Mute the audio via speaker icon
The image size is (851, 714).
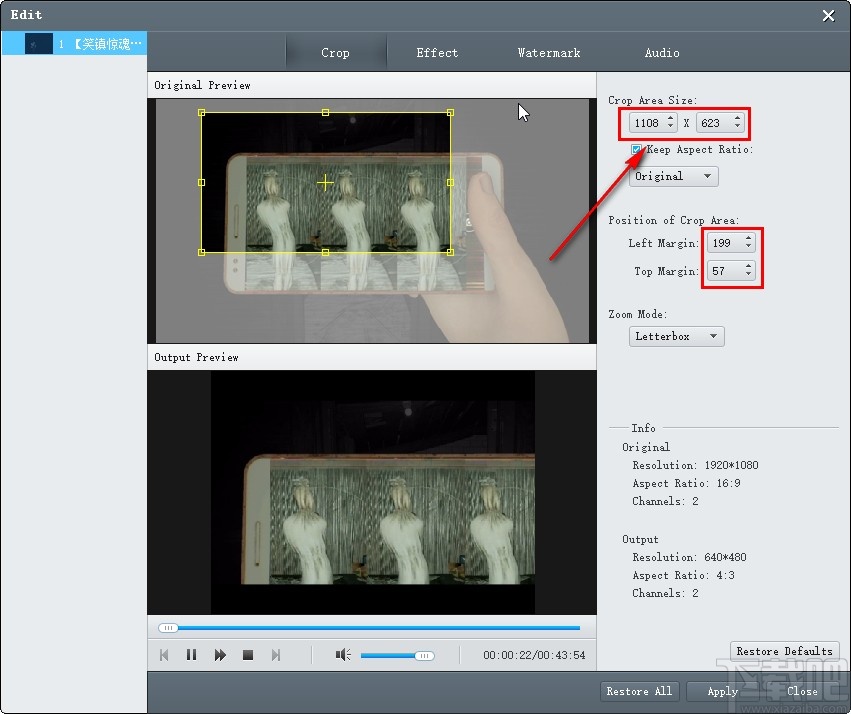(x=343, y=655)
